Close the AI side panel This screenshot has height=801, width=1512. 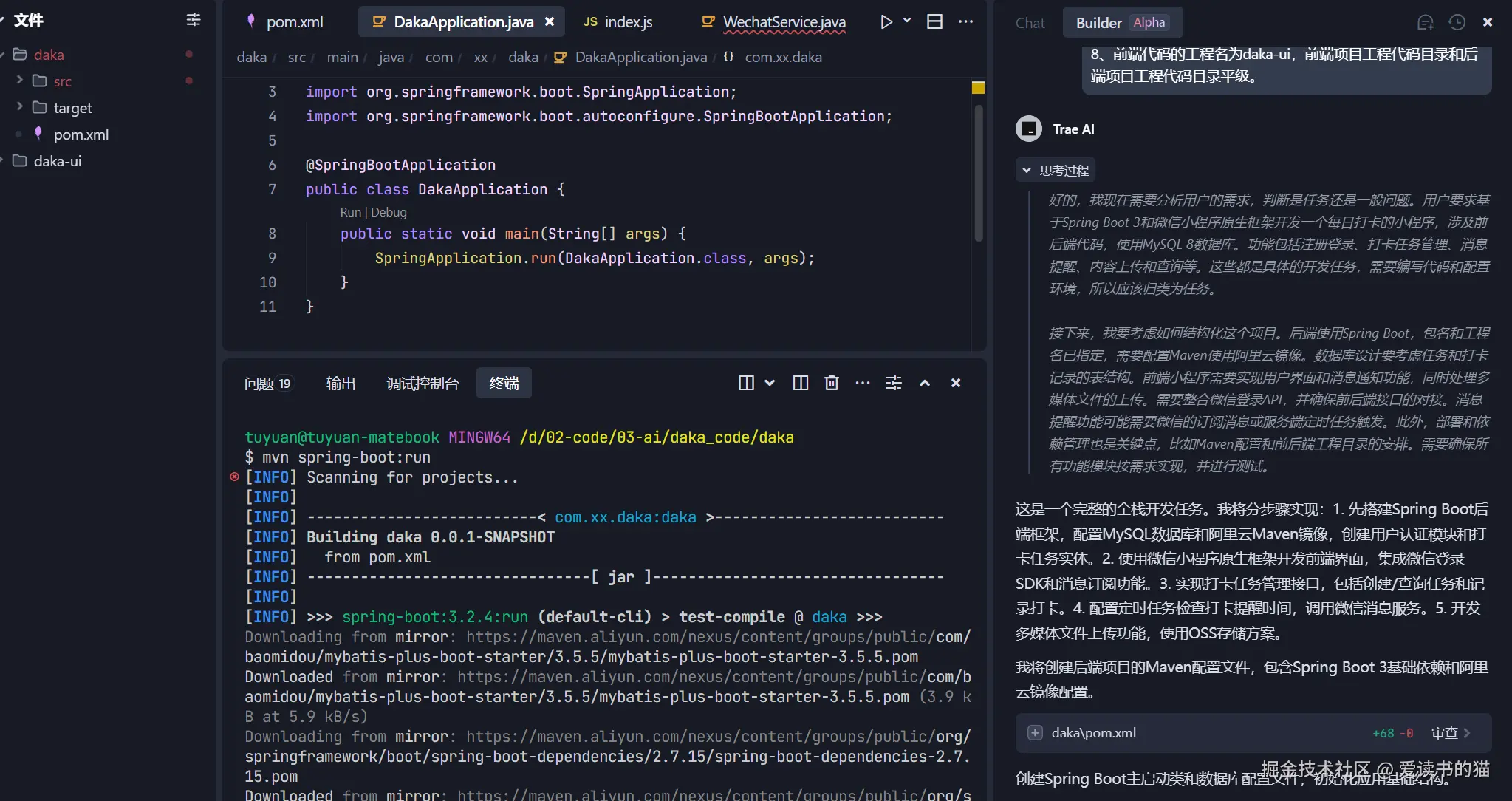point(1488,22)
